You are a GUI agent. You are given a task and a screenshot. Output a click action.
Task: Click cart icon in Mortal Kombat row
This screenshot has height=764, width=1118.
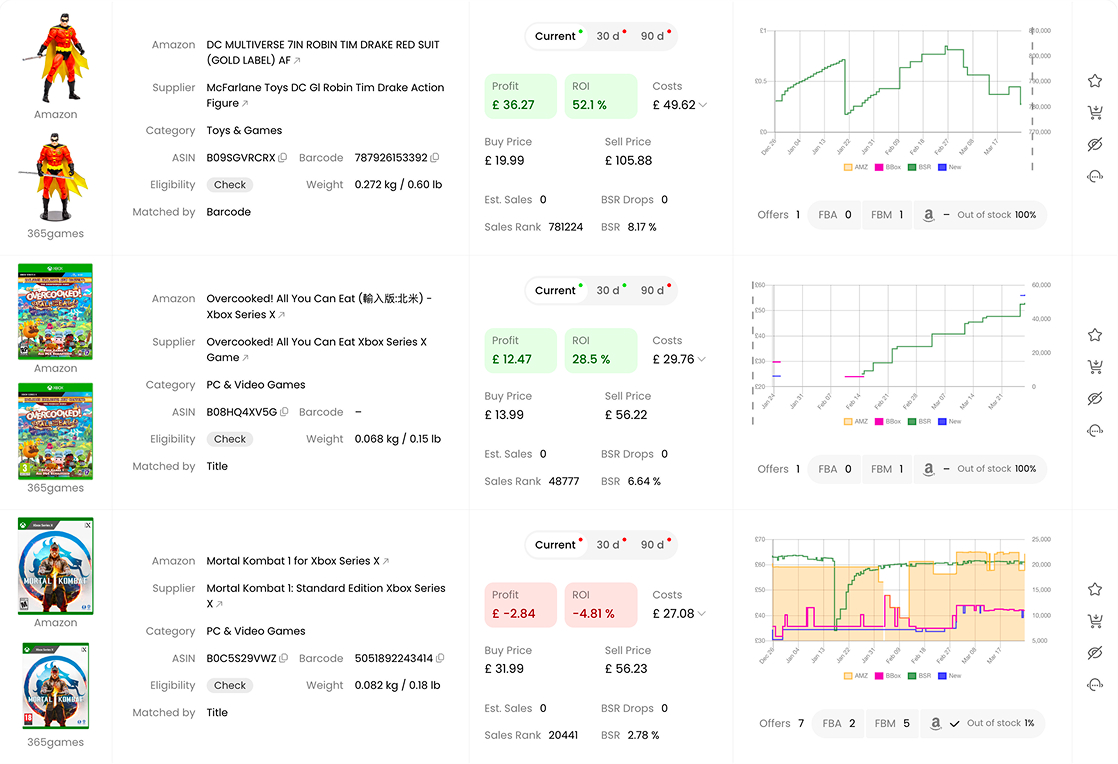[x=1095, y=621]
